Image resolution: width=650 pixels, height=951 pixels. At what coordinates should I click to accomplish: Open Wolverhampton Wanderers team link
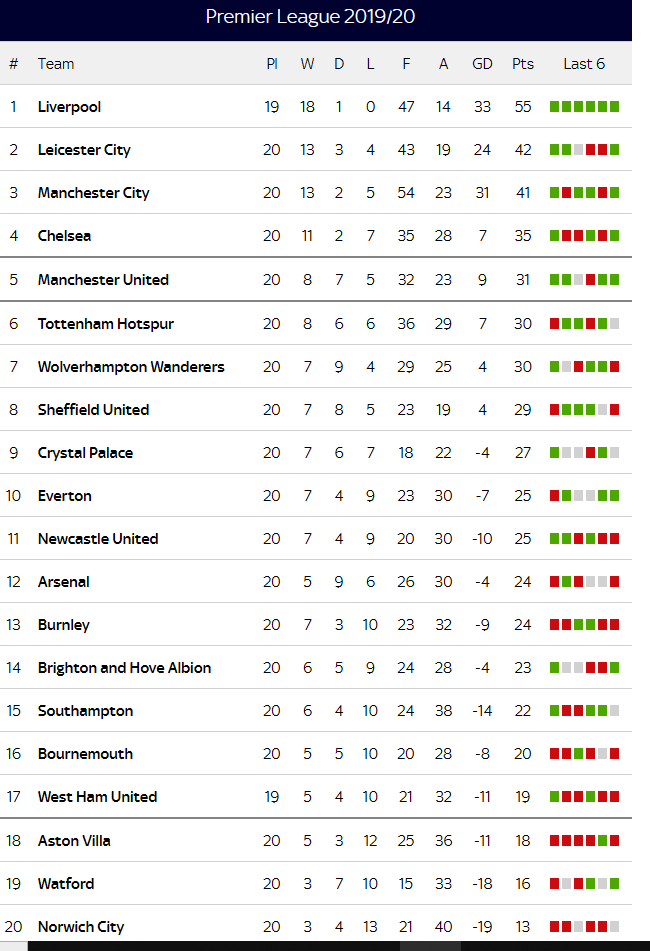pyautogui.click(x=131, y=367)
